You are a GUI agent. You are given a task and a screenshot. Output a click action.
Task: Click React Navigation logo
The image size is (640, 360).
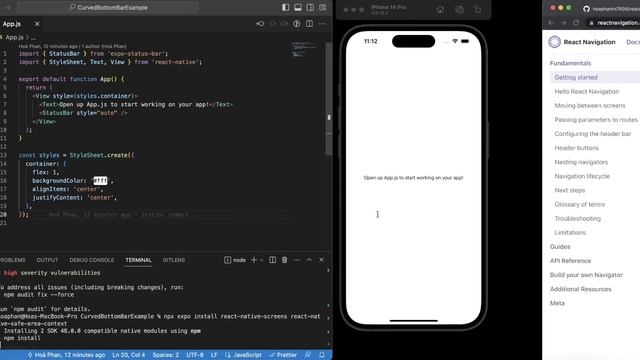pyautogui.click(x=555, y=42)
